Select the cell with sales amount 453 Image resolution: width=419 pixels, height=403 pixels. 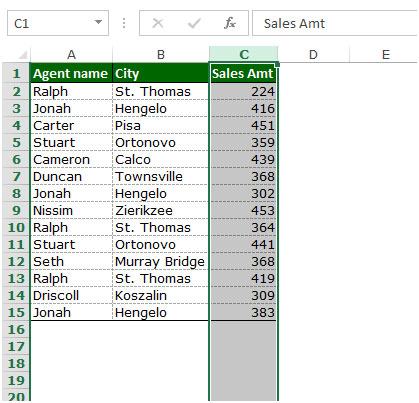(243, 210)
